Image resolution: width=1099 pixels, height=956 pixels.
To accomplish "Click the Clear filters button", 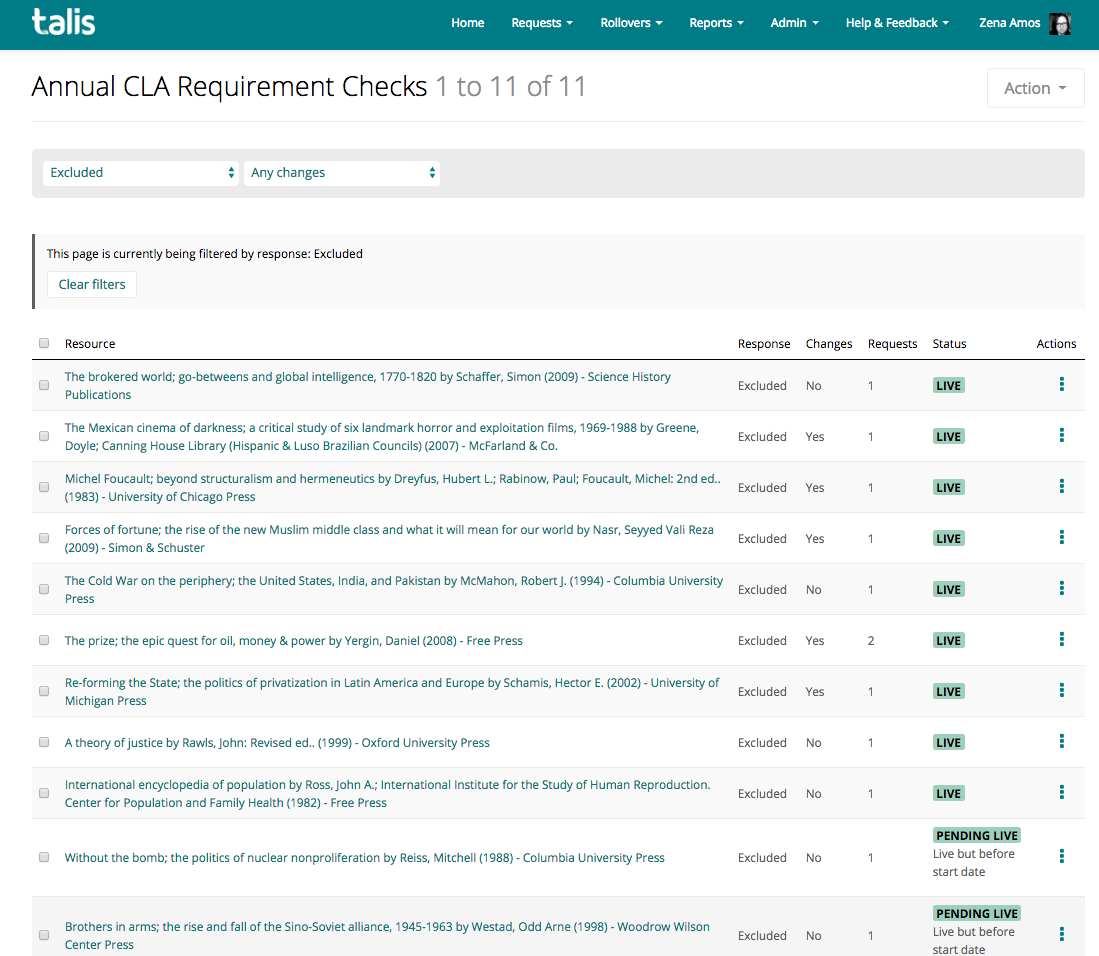I will click(x=92, y=285).
